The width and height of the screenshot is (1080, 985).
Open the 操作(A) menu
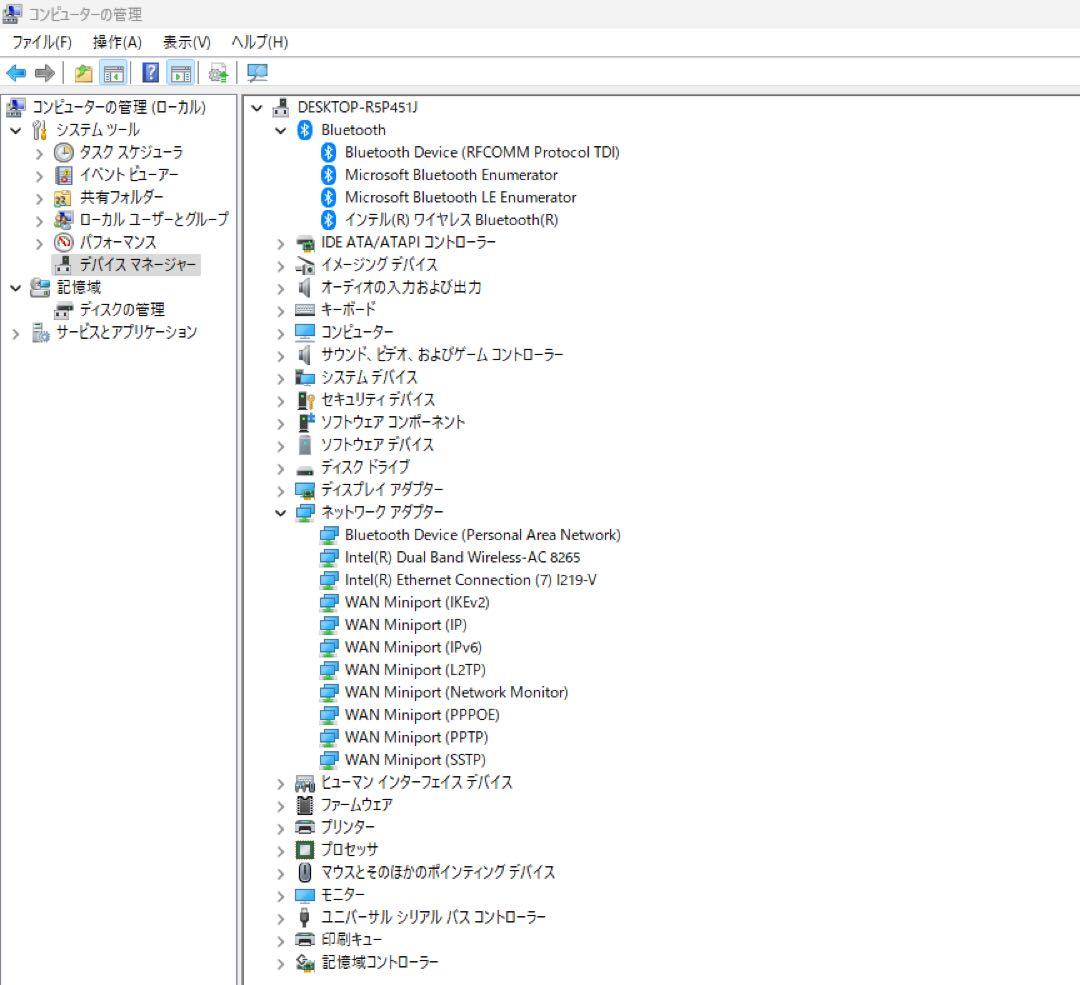[x=117, y=42]
